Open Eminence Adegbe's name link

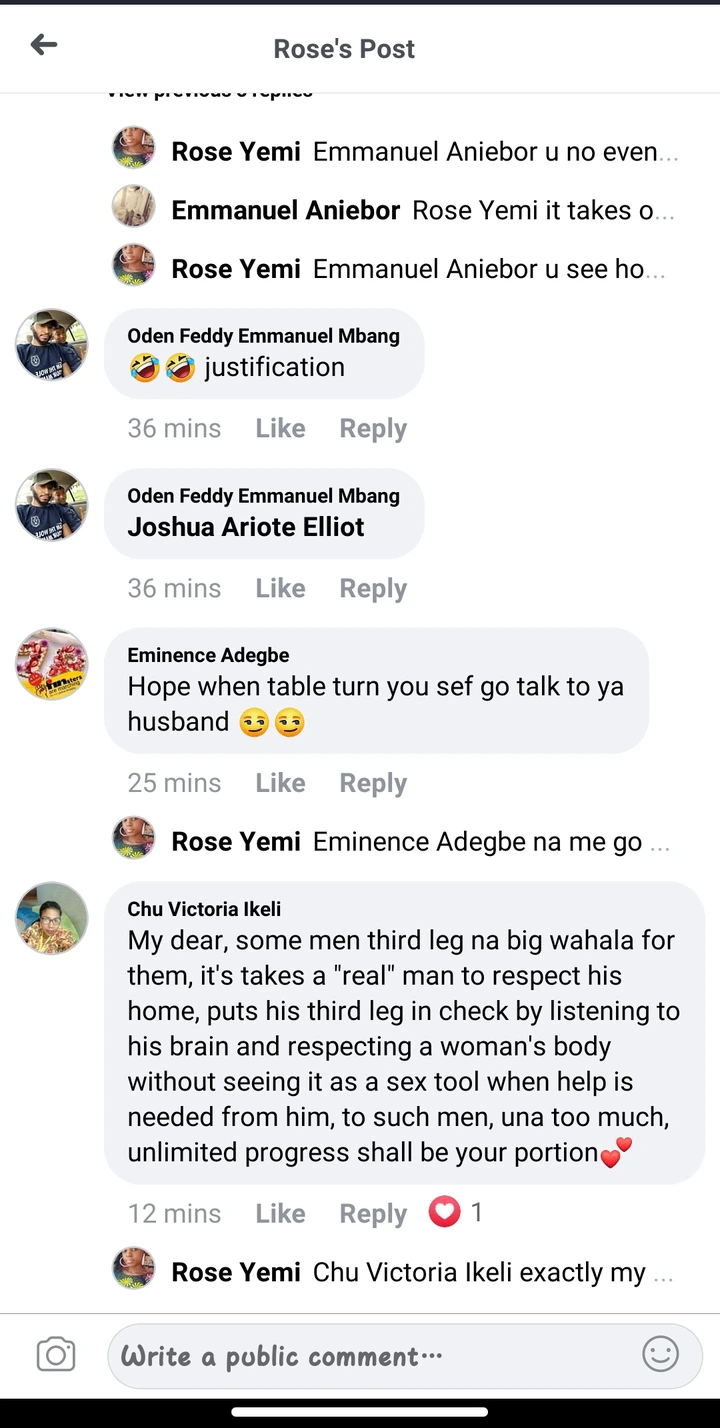point(208,655)
